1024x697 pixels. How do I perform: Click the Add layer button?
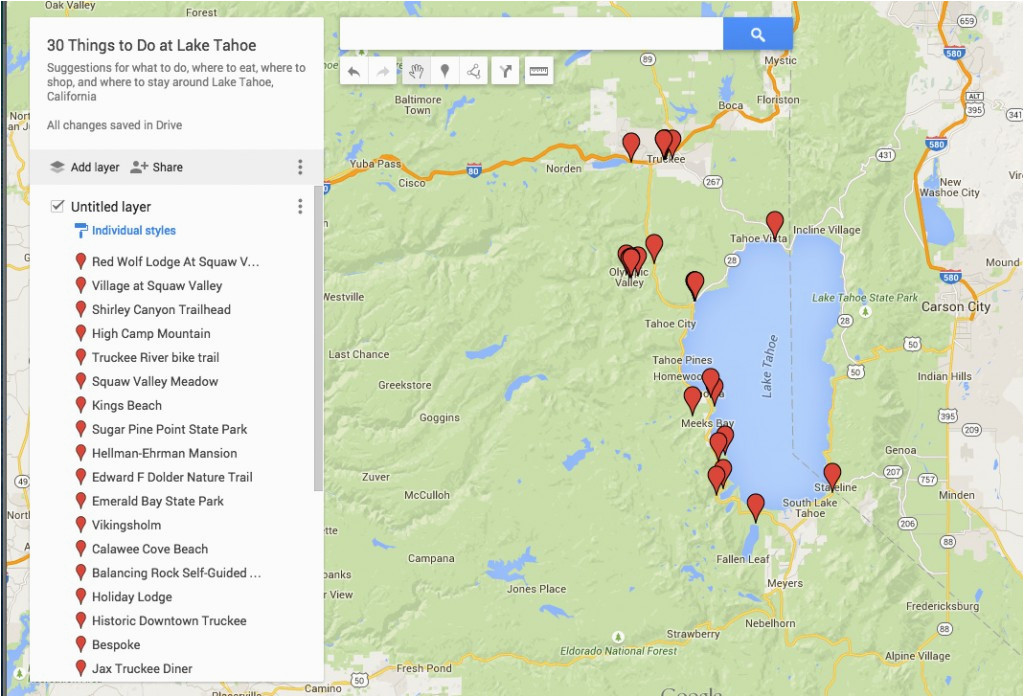tap(85, 167)
